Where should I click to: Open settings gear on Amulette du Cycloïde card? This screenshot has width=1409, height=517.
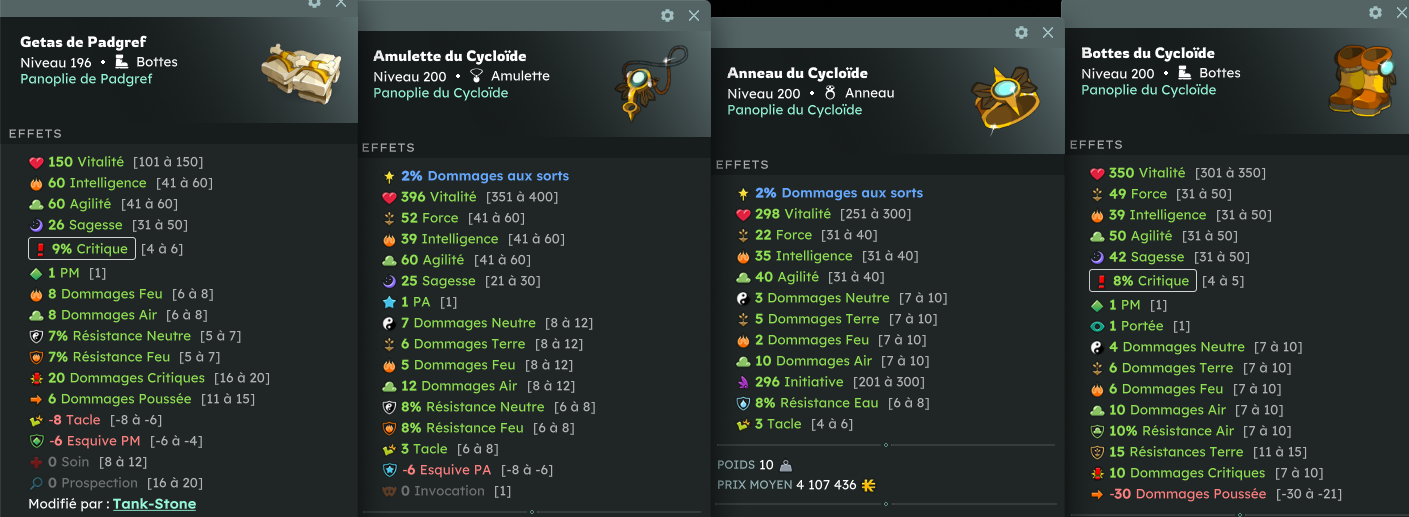pos(667,15)
